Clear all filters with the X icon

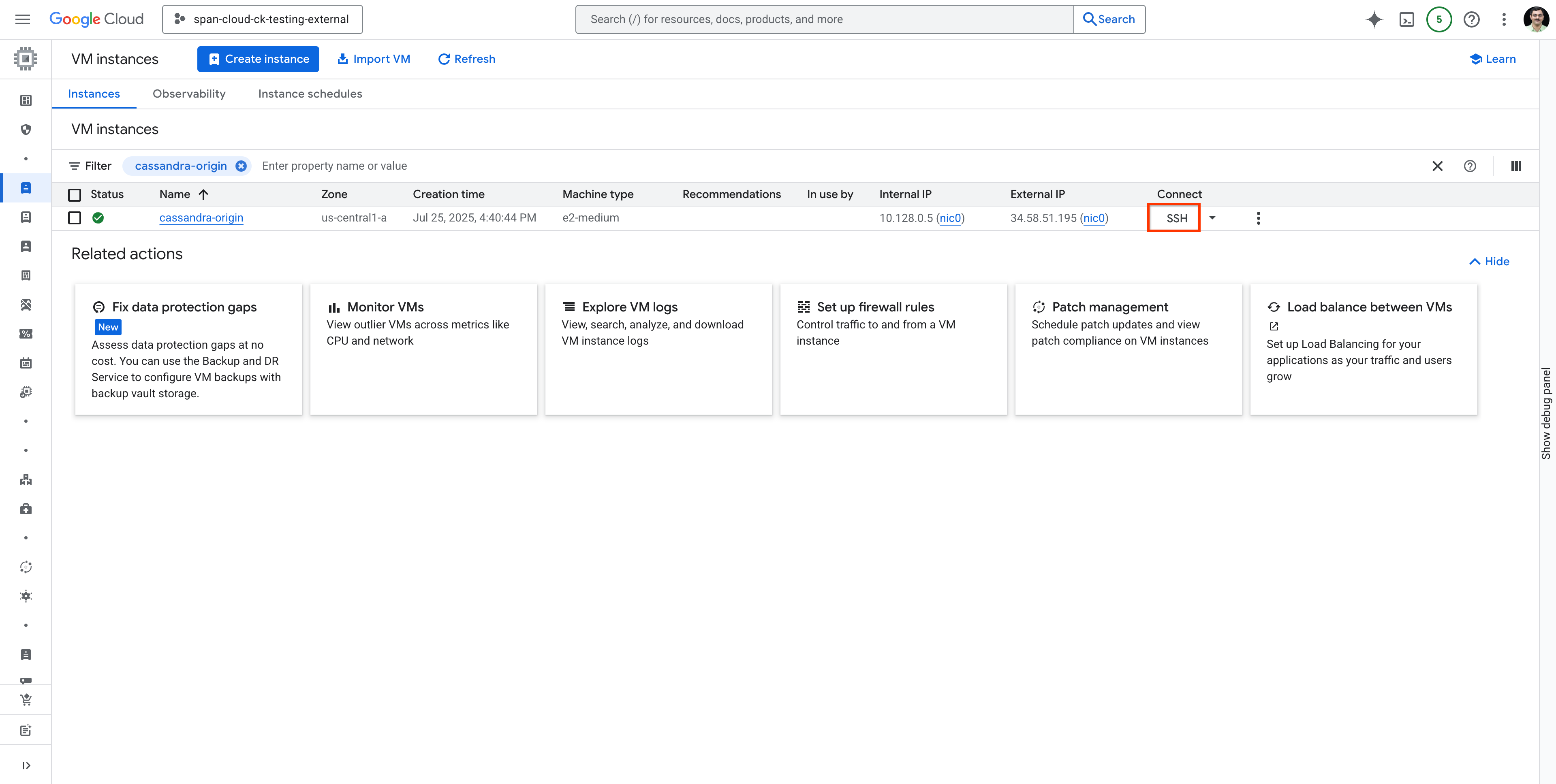tap(1438, 166)
